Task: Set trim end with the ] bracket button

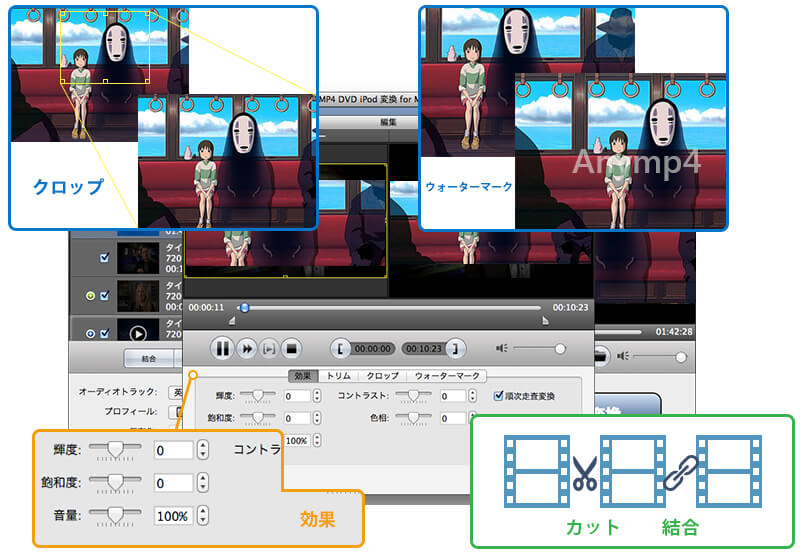Action: click(x=455, y=349)
